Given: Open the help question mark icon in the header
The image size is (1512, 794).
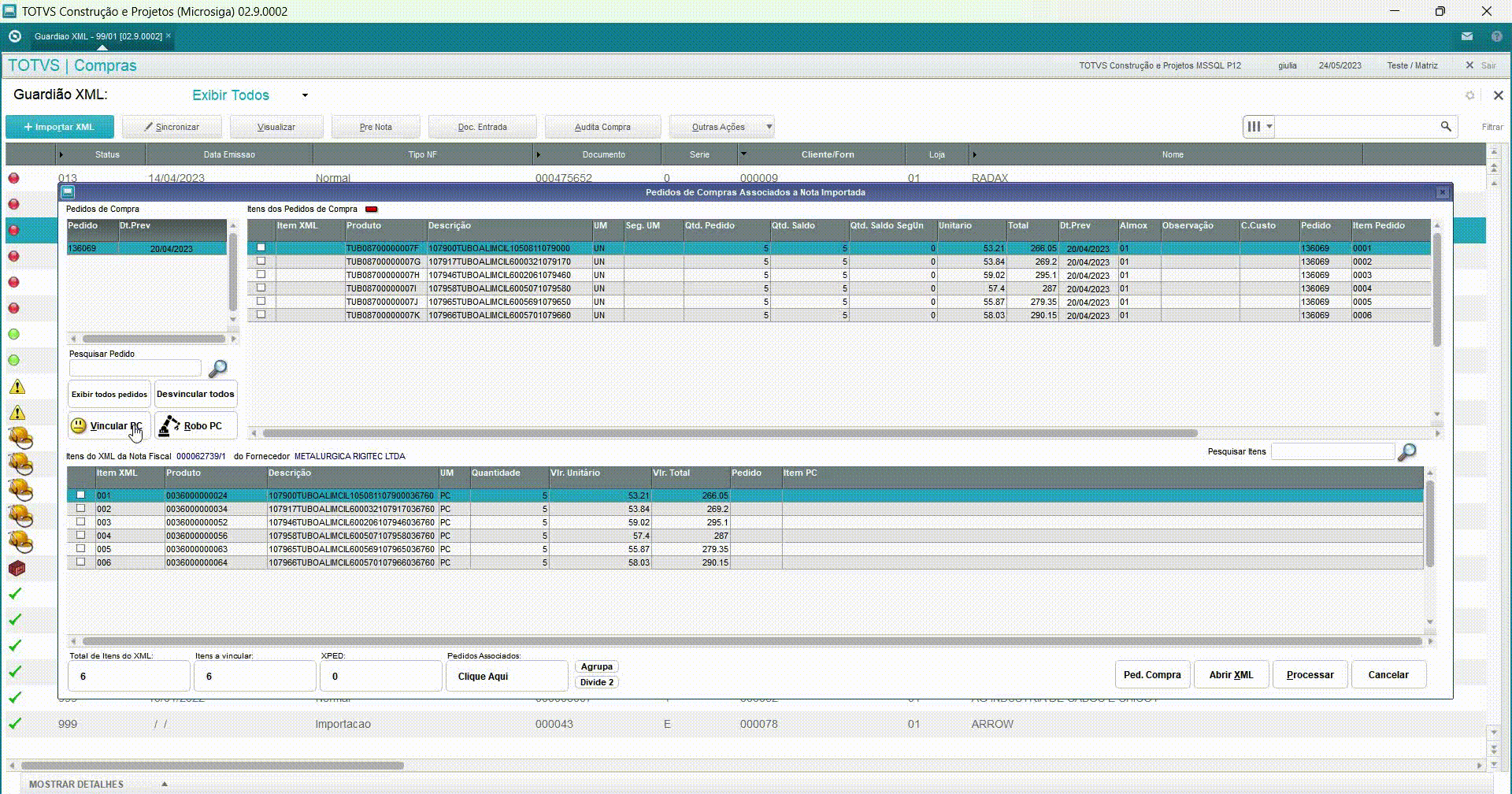Looking at the screenshot, I should coord(1496,36).
